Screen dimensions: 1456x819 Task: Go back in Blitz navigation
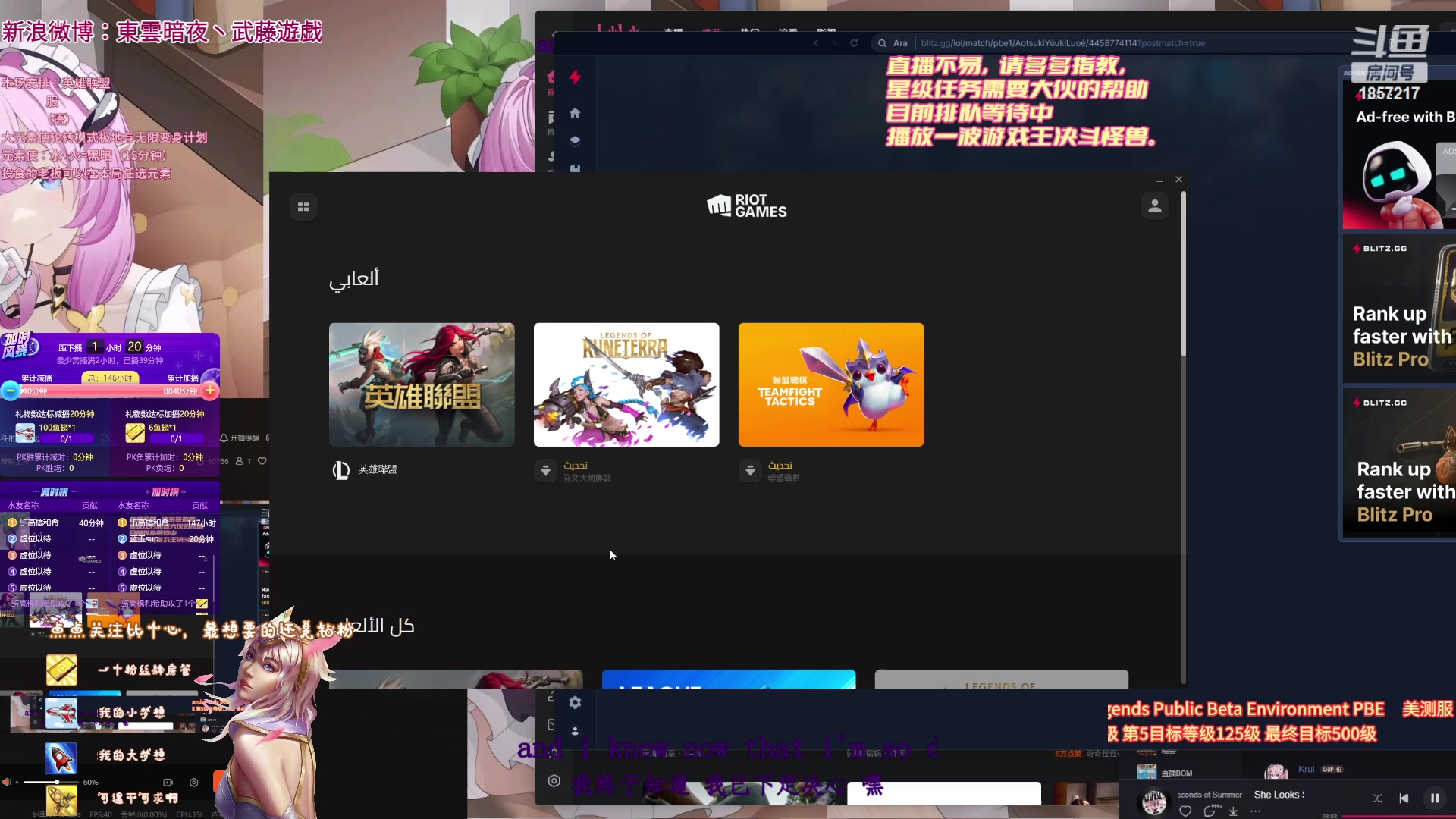(816, 43)
